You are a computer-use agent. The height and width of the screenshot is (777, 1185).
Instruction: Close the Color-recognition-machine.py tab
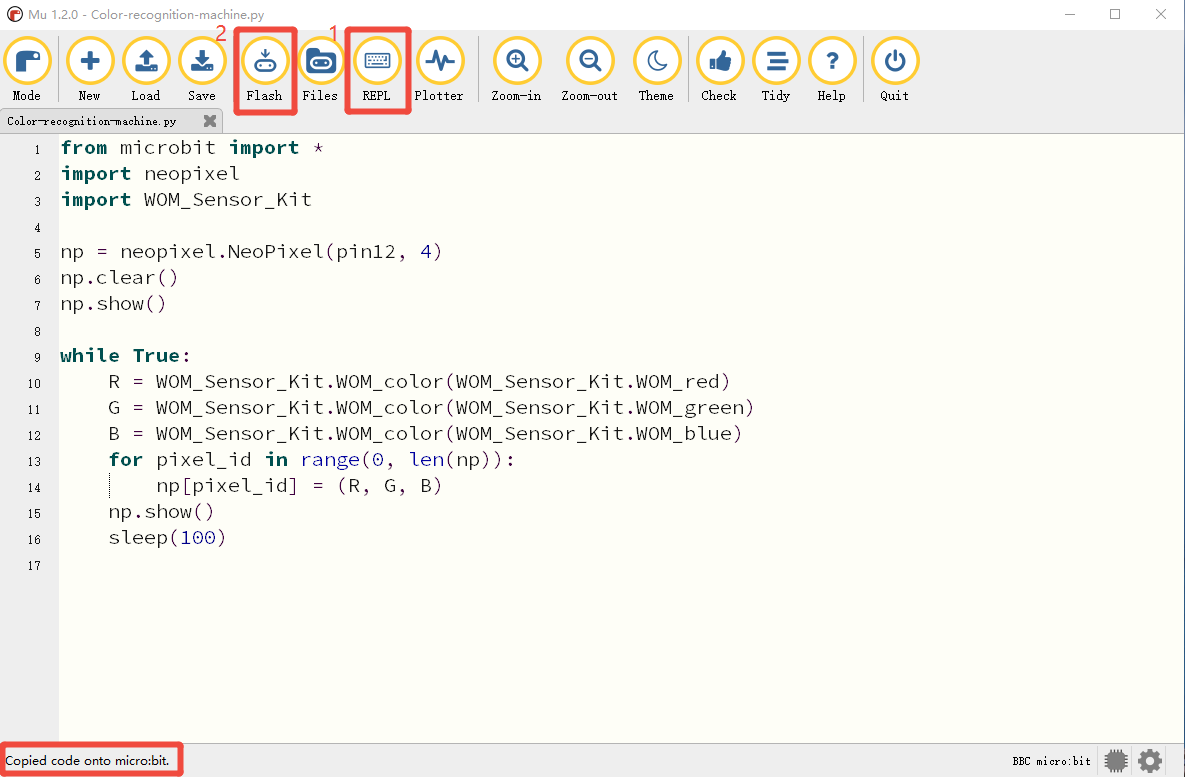(x=210, y=121)
